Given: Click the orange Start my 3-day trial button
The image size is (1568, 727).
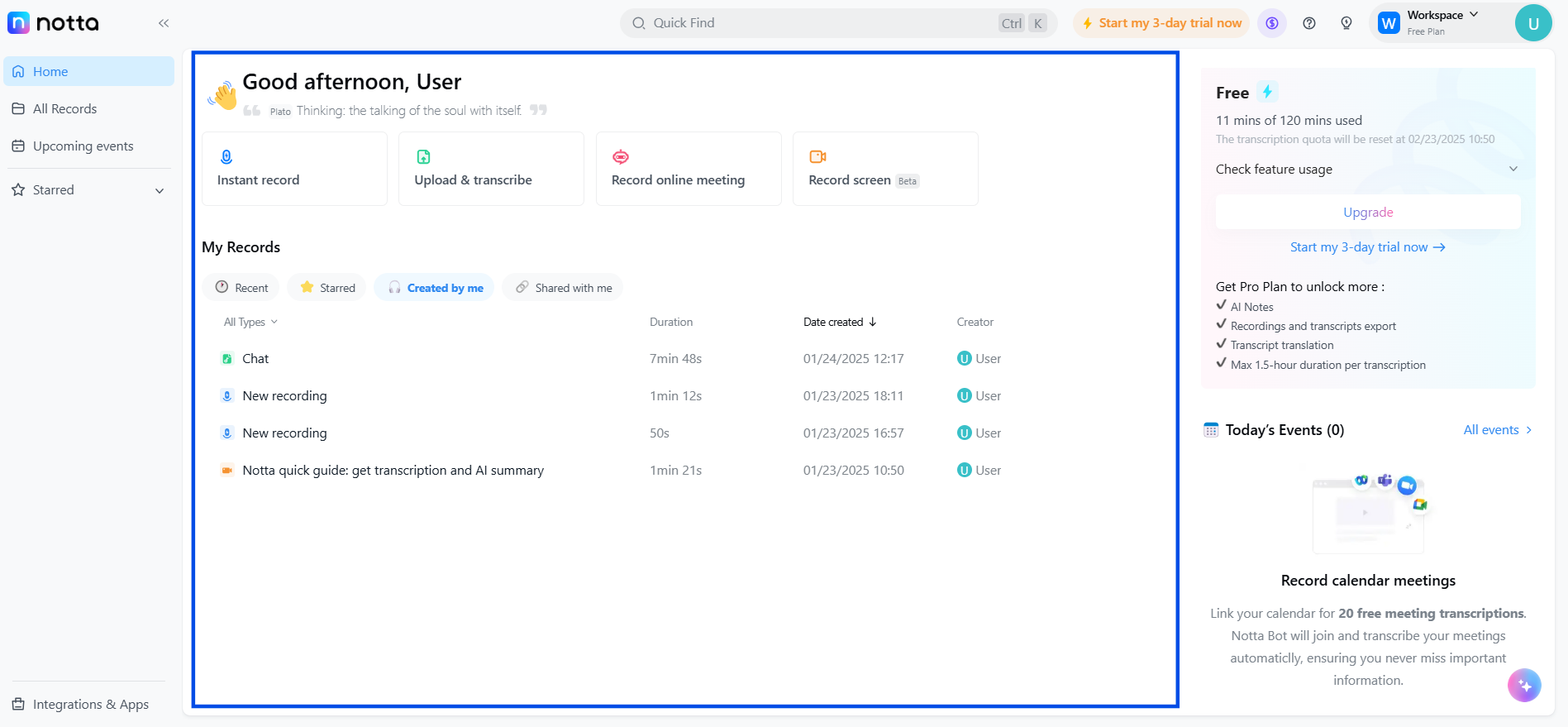Looking at the screenshot, I should click(1162, 23).
